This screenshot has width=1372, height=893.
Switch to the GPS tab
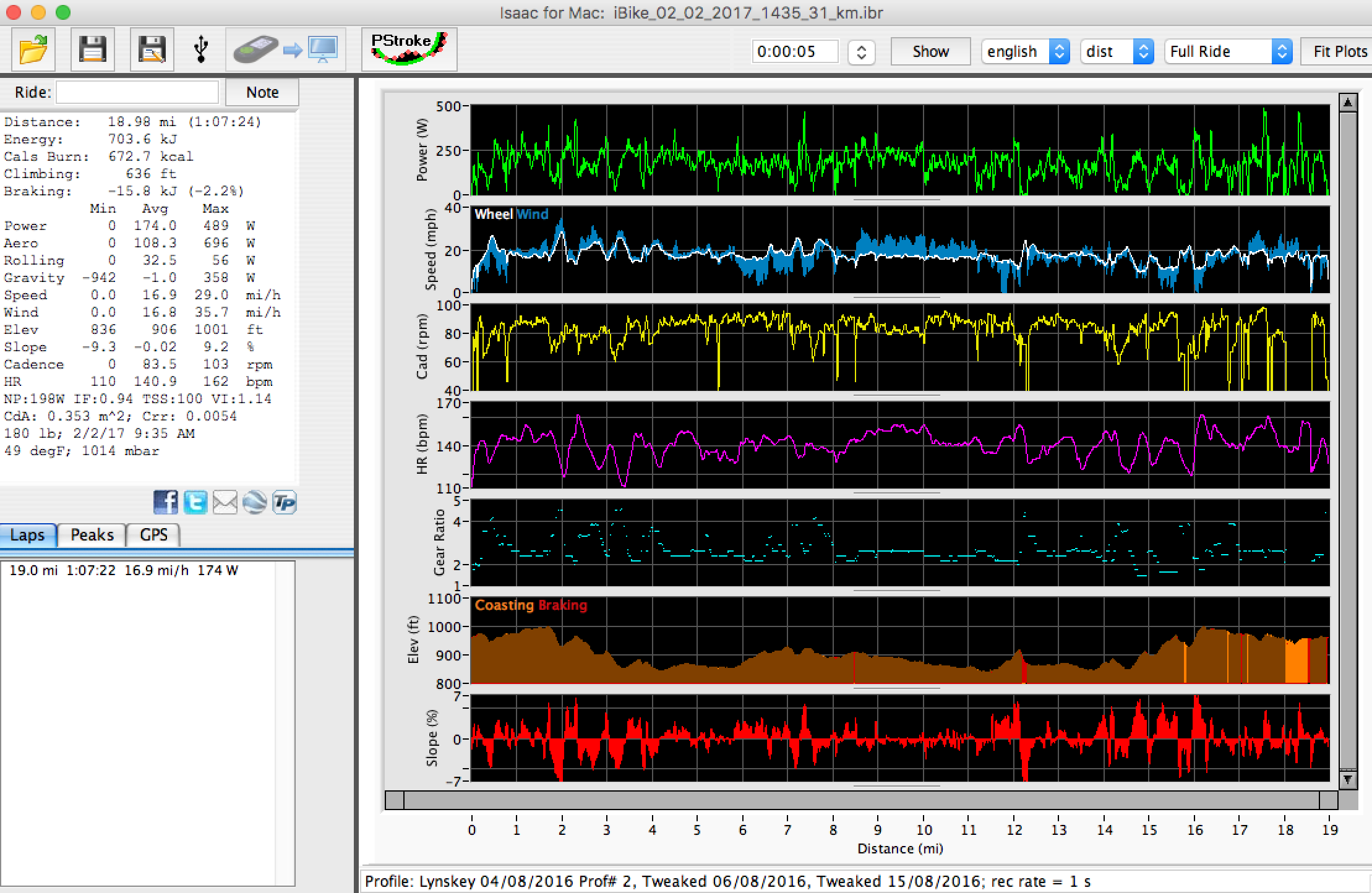click(x=153, y=535)
